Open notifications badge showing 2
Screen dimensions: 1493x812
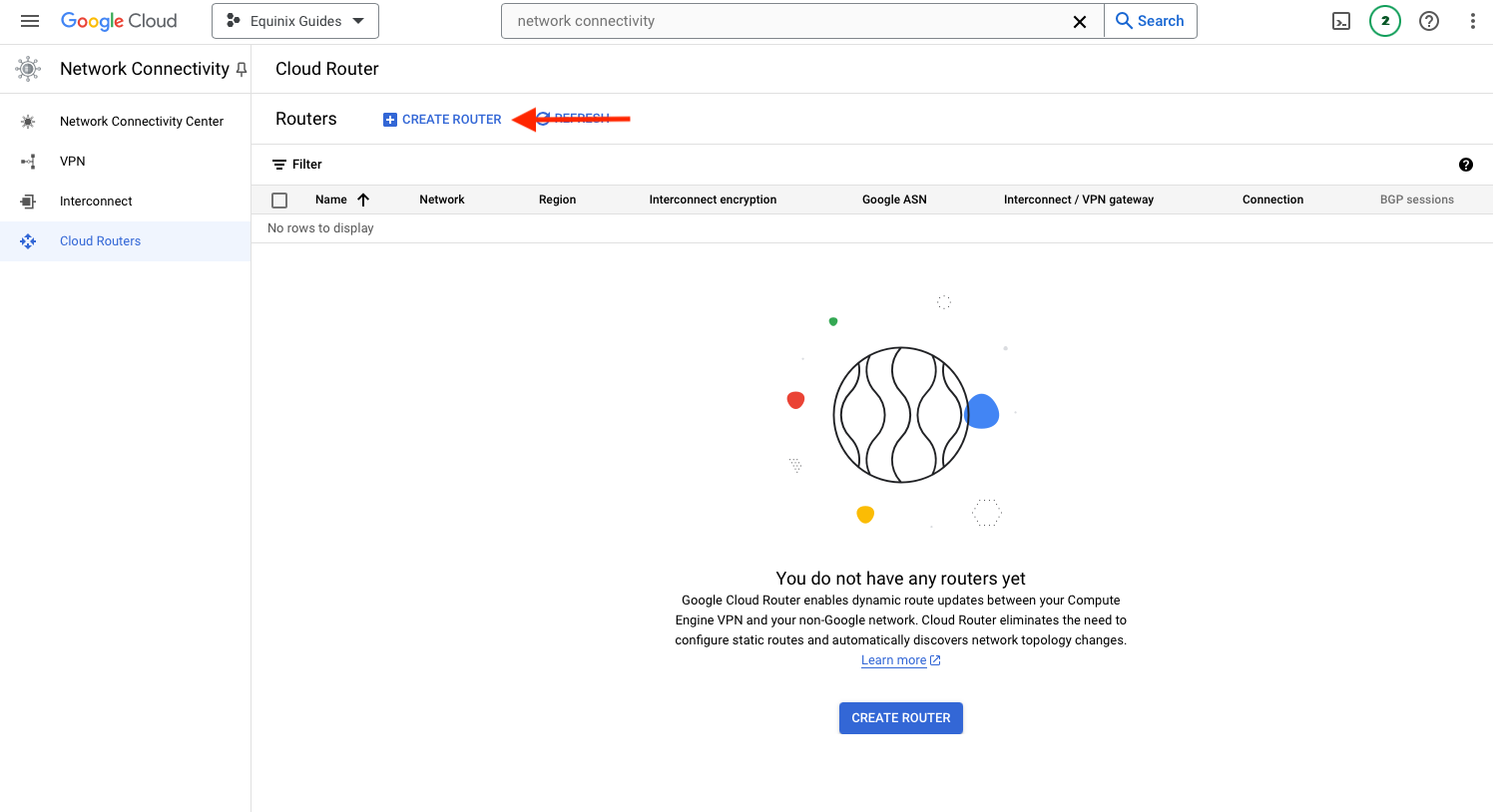[1385, 21]
